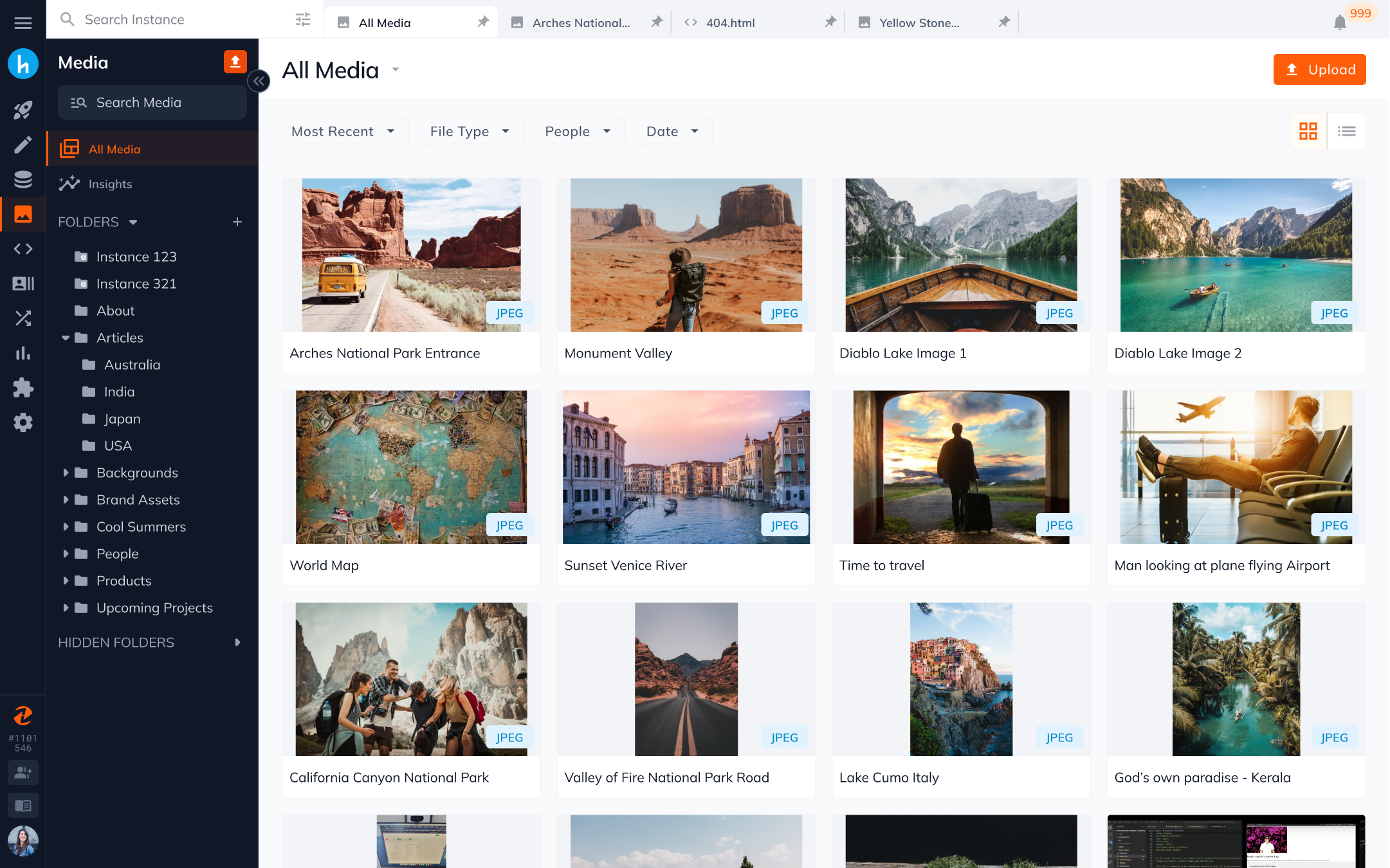Open the World Map thumbnail
Viewport: 1390px width, 868px height.
[x=411, y=467]
